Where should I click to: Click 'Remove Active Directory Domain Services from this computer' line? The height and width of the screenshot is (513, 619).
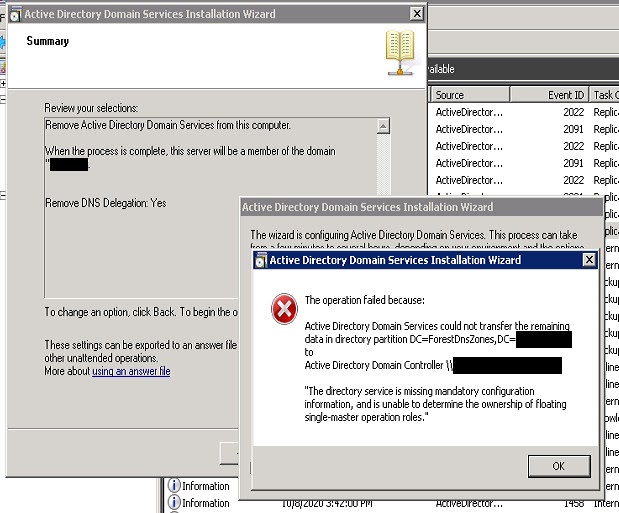[x=168, y=125]
